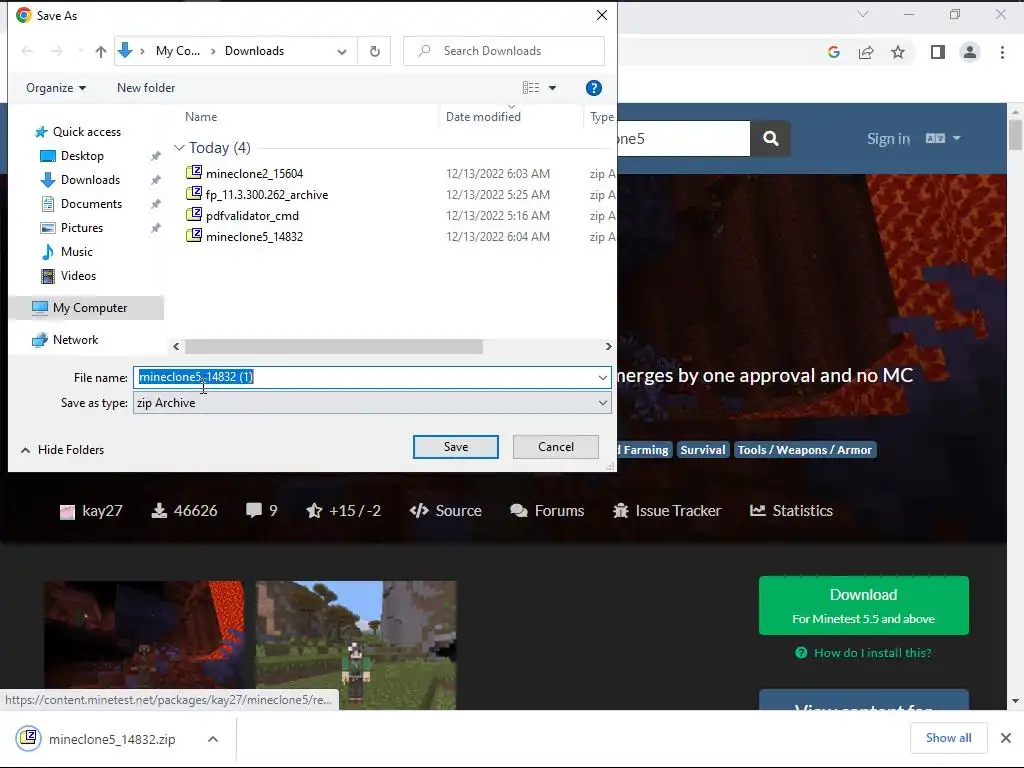
Task: Select file fp_11.3.300.262_archive
Action: (266, 195)
